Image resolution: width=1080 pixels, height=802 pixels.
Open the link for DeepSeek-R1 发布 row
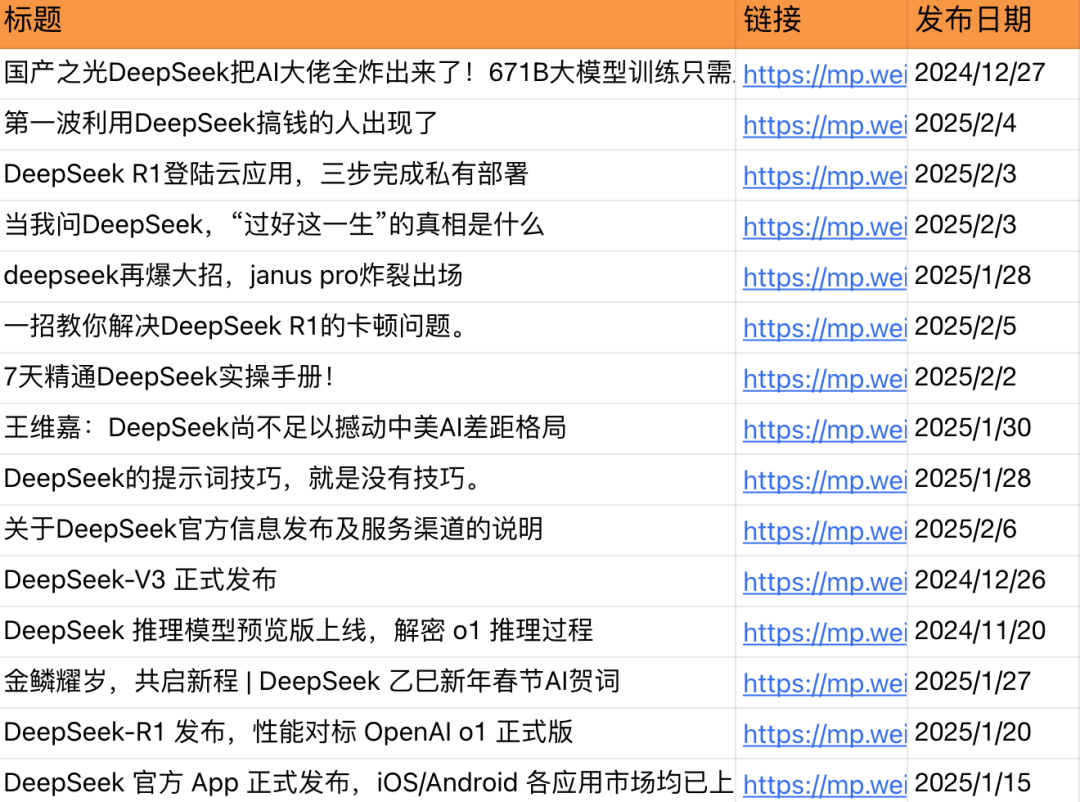824,734
